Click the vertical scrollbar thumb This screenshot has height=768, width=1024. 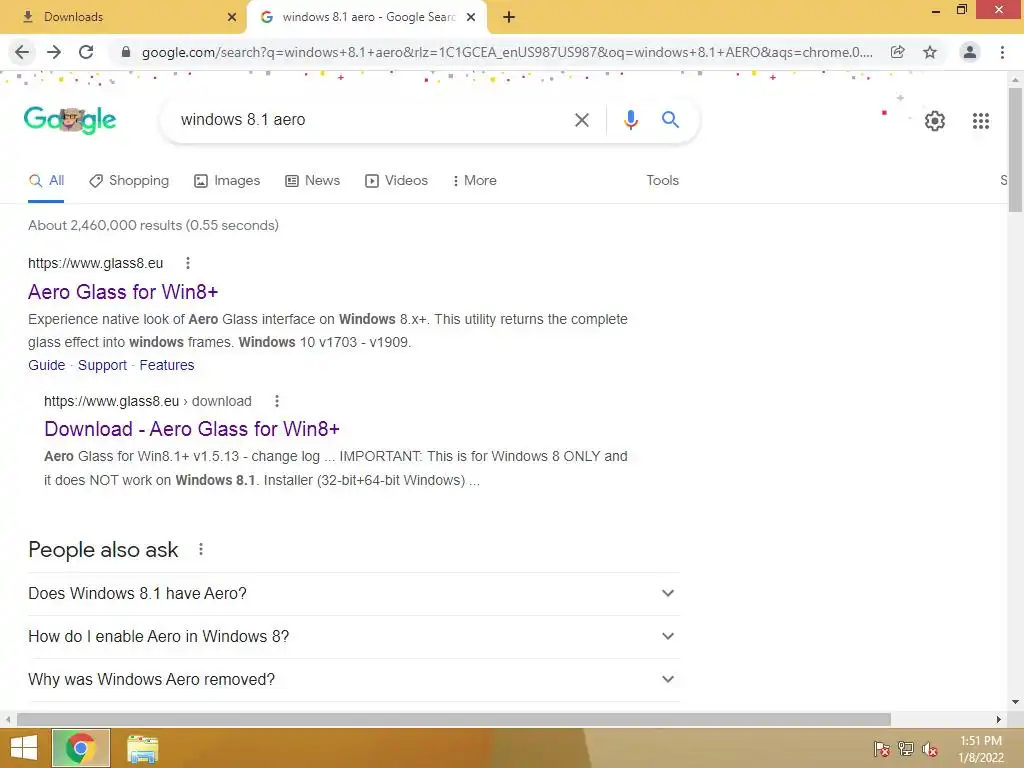tap(1015, 149)
